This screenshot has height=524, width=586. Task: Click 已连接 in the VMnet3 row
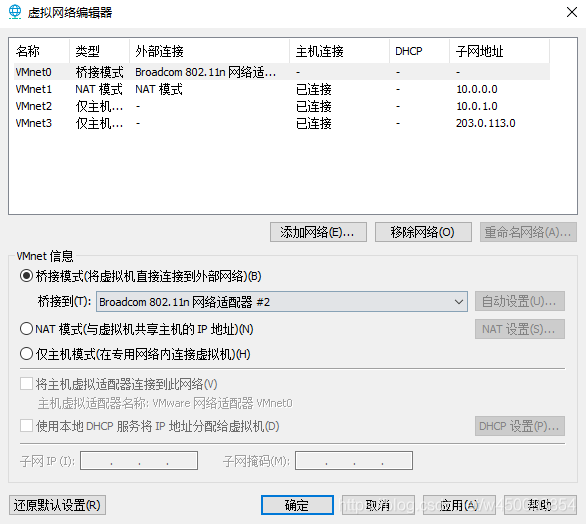[314, 123]
